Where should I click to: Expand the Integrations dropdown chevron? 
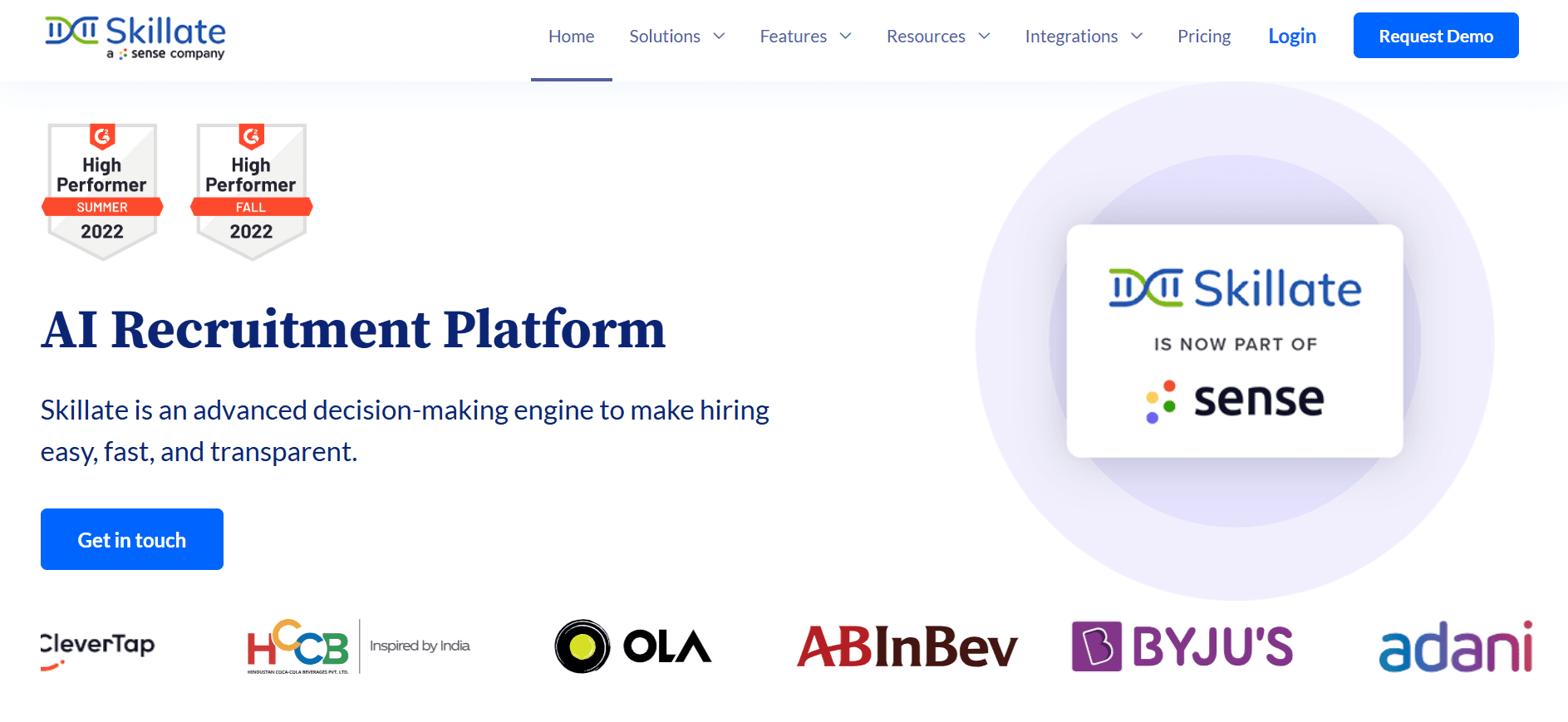pos(1138,36)
